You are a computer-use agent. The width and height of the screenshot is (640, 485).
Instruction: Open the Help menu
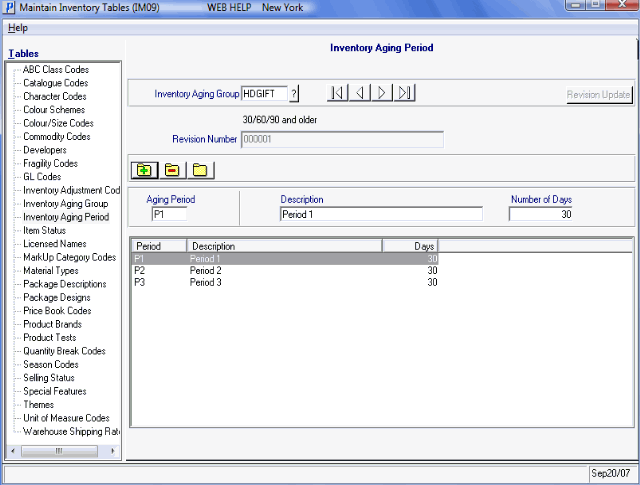click(x=18, y=28)
